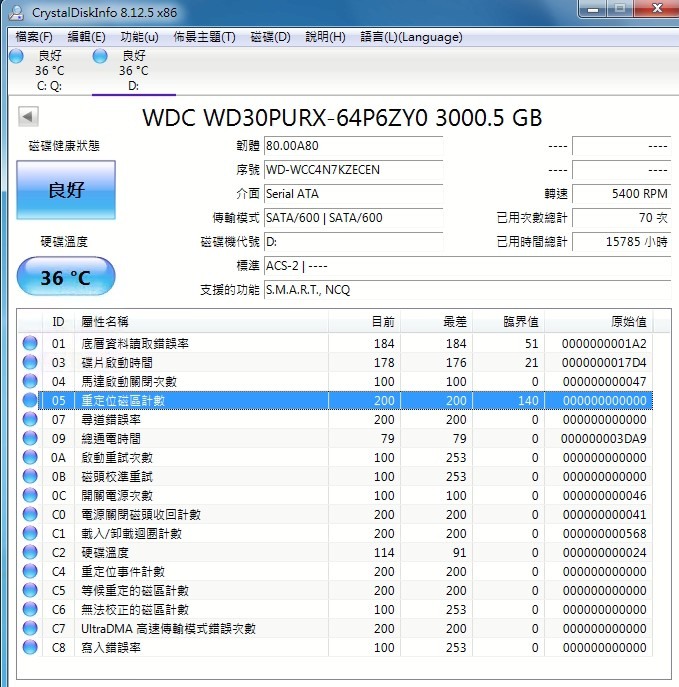The height and width of the screenshot is (687, 679).
Task: Click the firmware field 80.00A80
Action: (x=353, y=146)
